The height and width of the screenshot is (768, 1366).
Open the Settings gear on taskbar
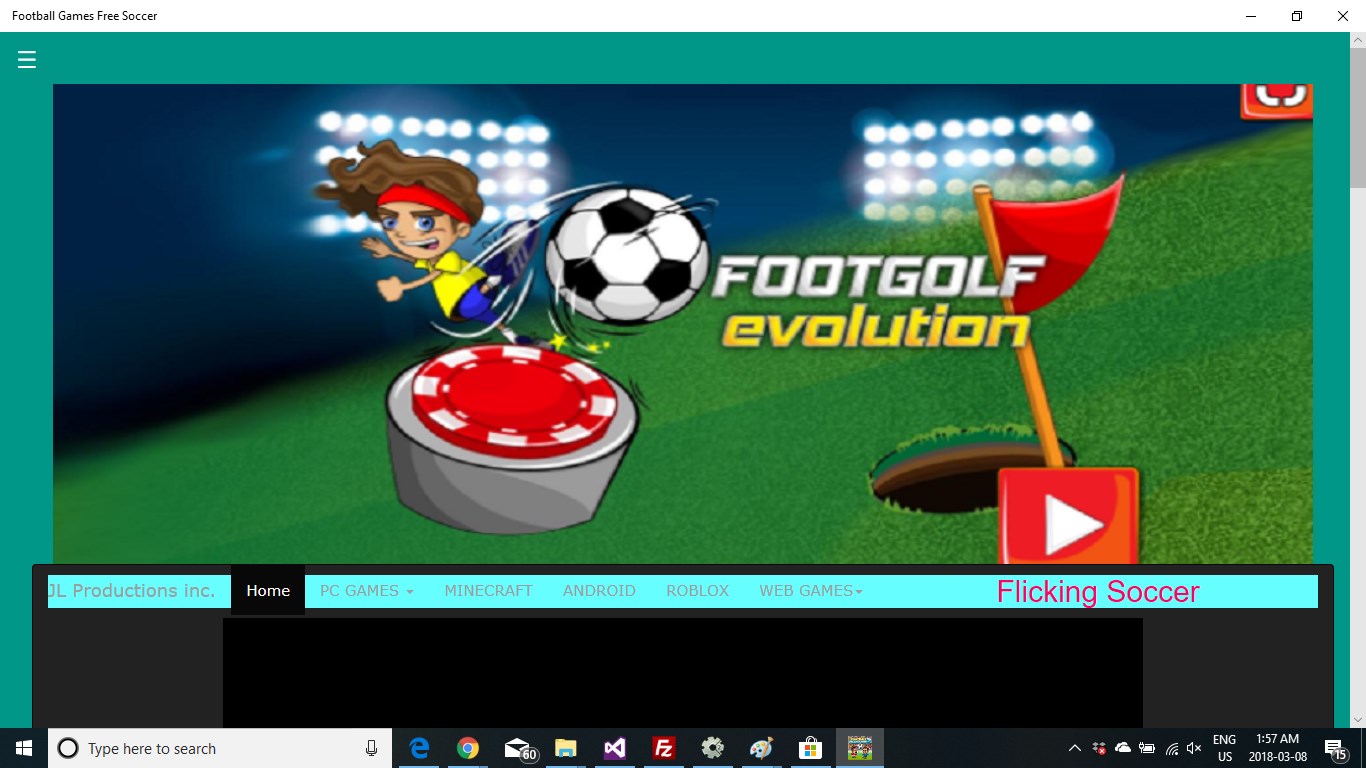coord(712,748)
